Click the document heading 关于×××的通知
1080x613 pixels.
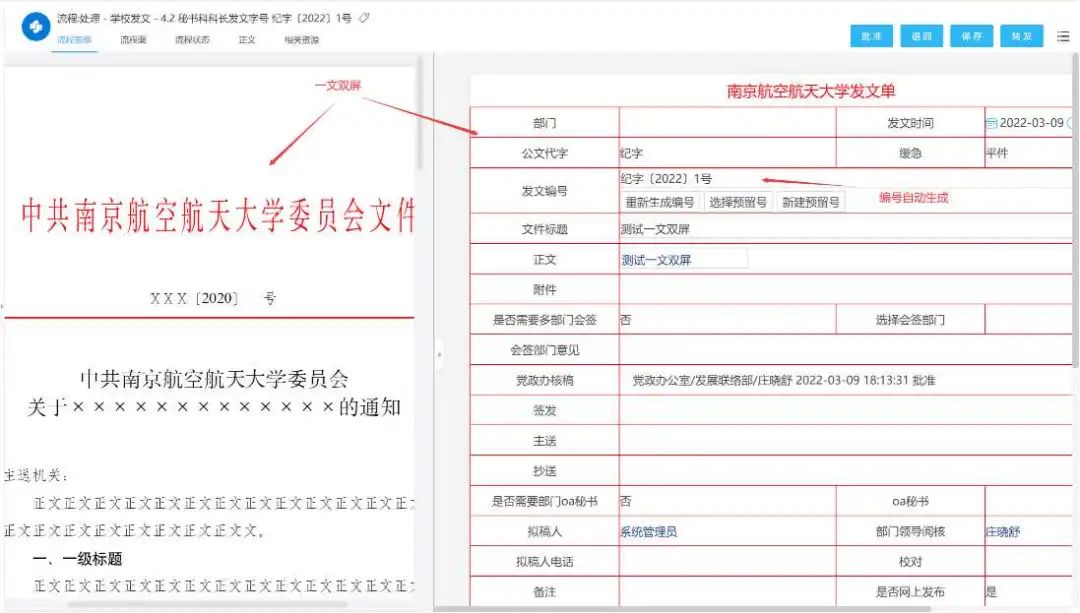point(214,407)
